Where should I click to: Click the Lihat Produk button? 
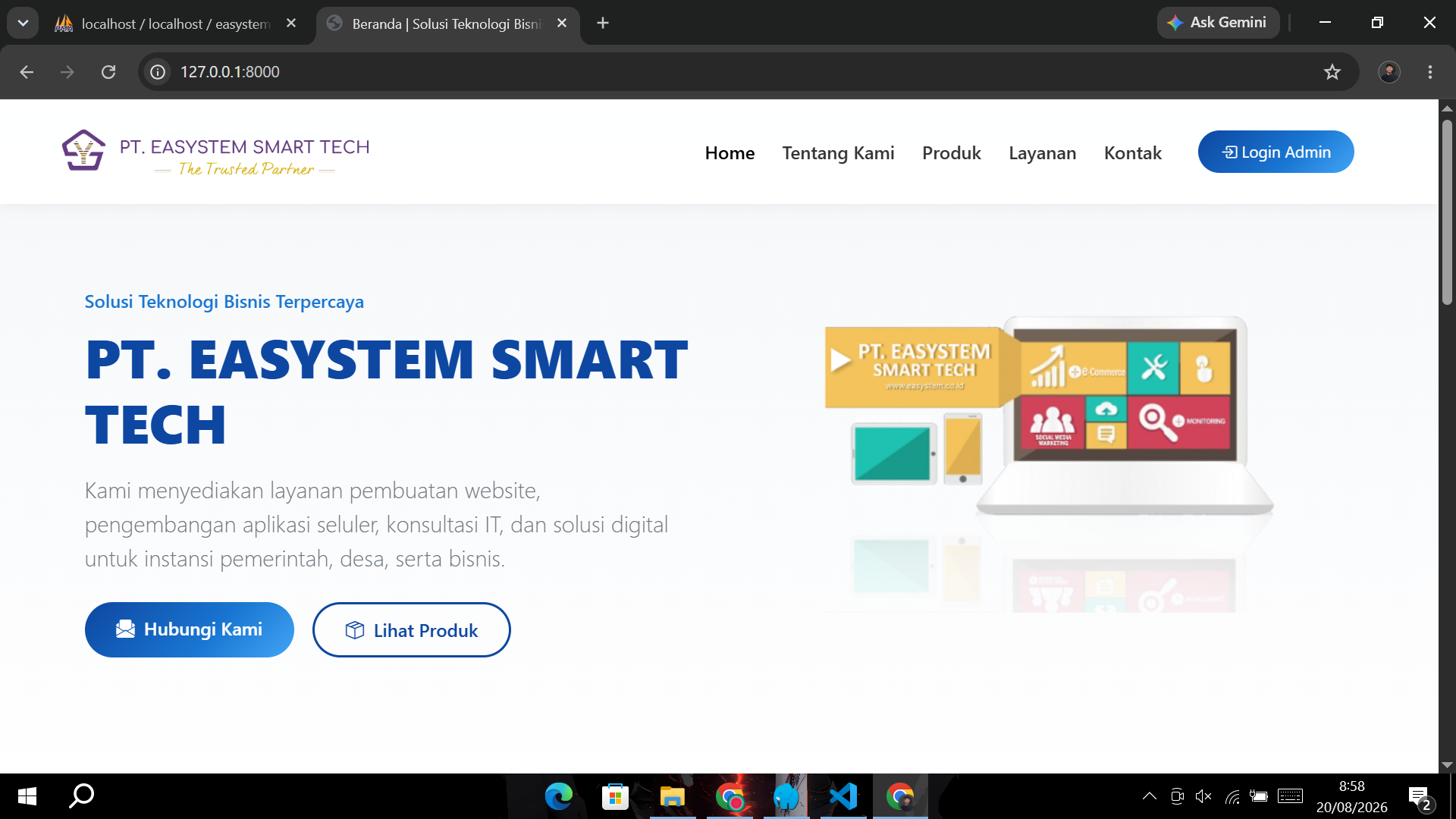(x=411, y=629)
